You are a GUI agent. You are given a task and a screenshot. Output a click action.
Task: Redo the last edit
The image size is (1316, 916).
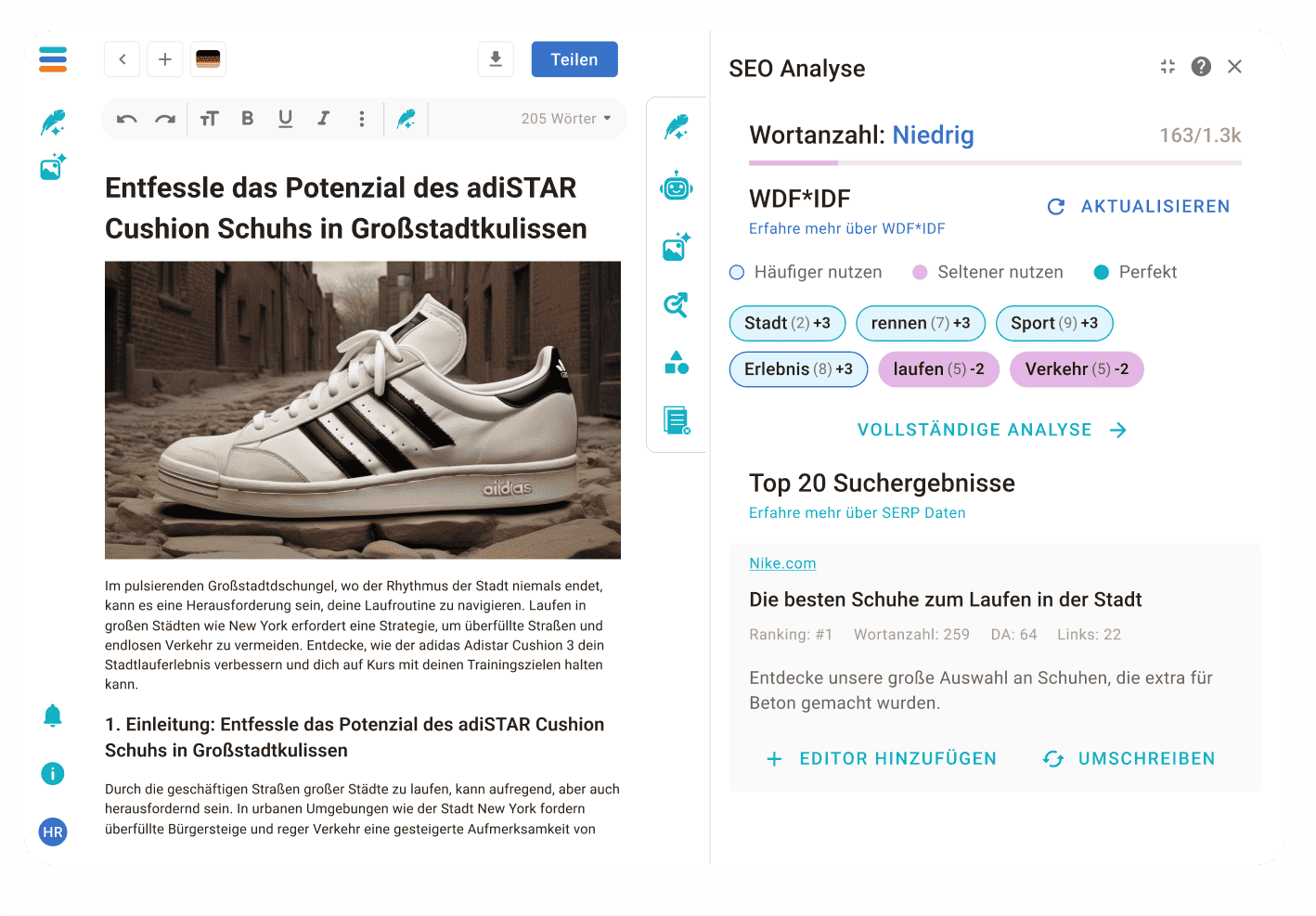(x=165, y=119)
